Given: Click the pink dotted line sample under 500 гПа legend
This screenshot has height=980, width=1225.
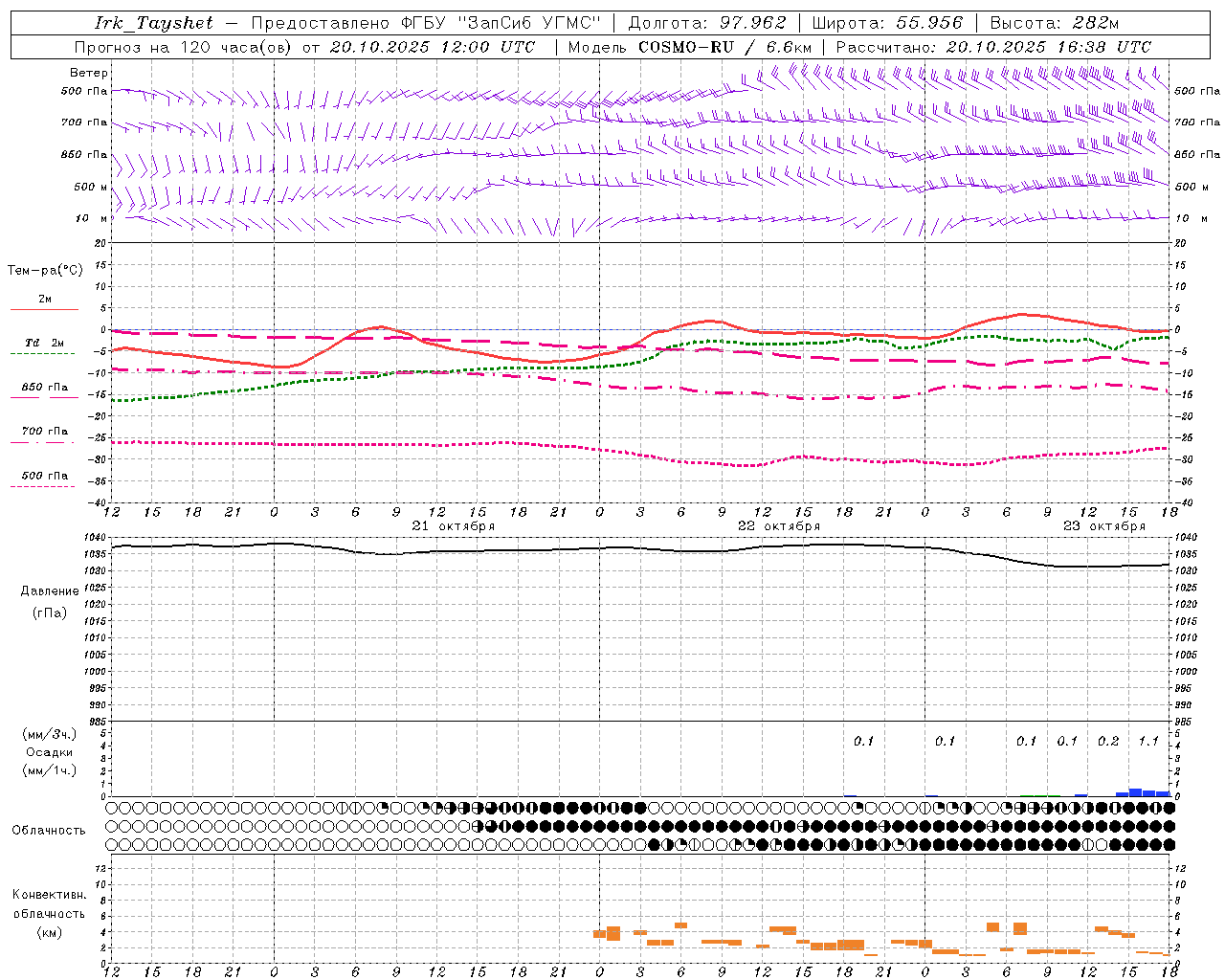Looking at the screenshot, I should point(43,487).
